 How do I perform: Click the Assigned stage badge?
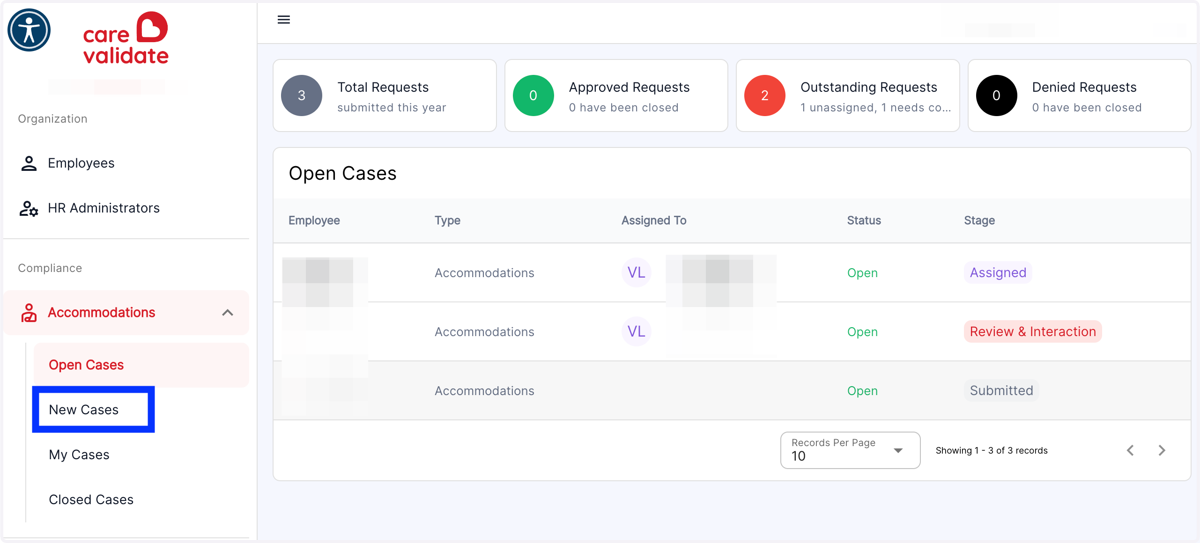click(998, 273)
